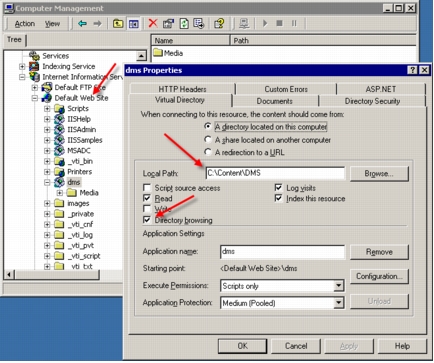Click the tree scroll-up arrow
This screenshot has width=434, height=363.
[x=141, y=56]
